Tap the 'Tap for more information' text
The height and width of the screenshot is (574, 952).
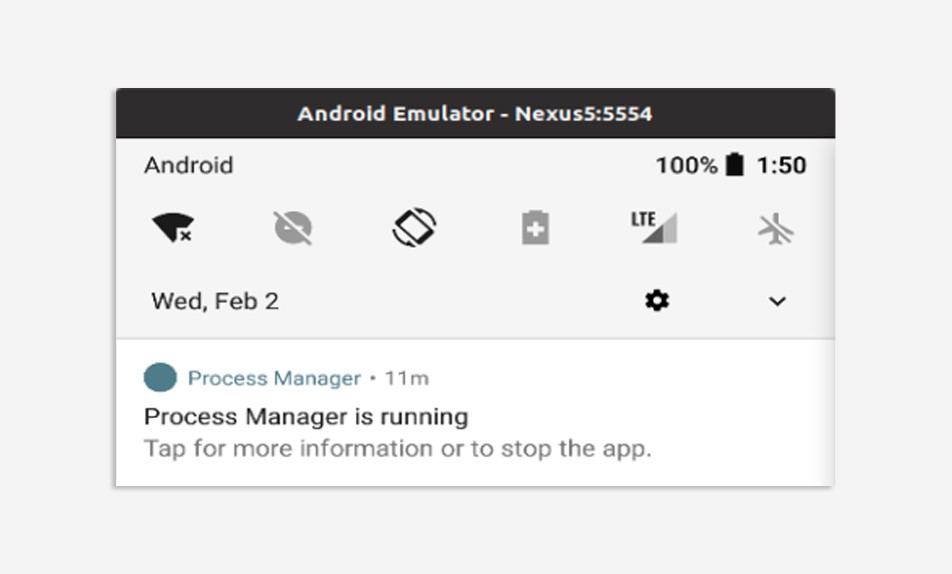pyautogui.click(x=398, y=449)
